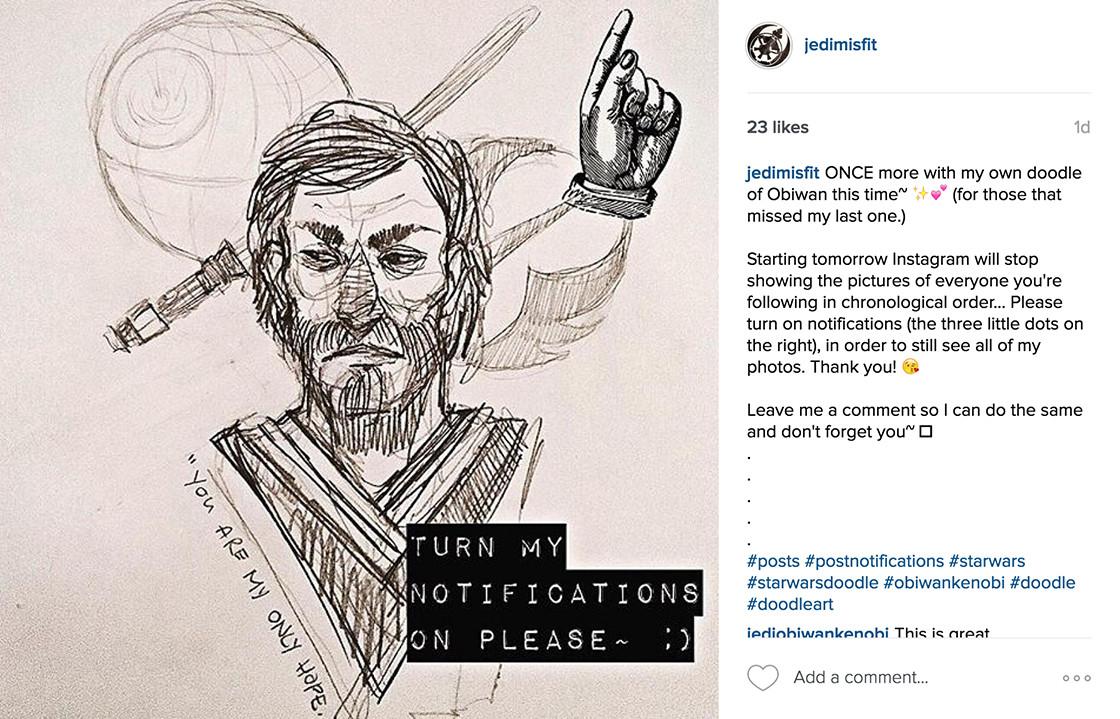This screenshot has height=719, width=1120.
Task: View the 23 likes list
Action: [777, 127]
